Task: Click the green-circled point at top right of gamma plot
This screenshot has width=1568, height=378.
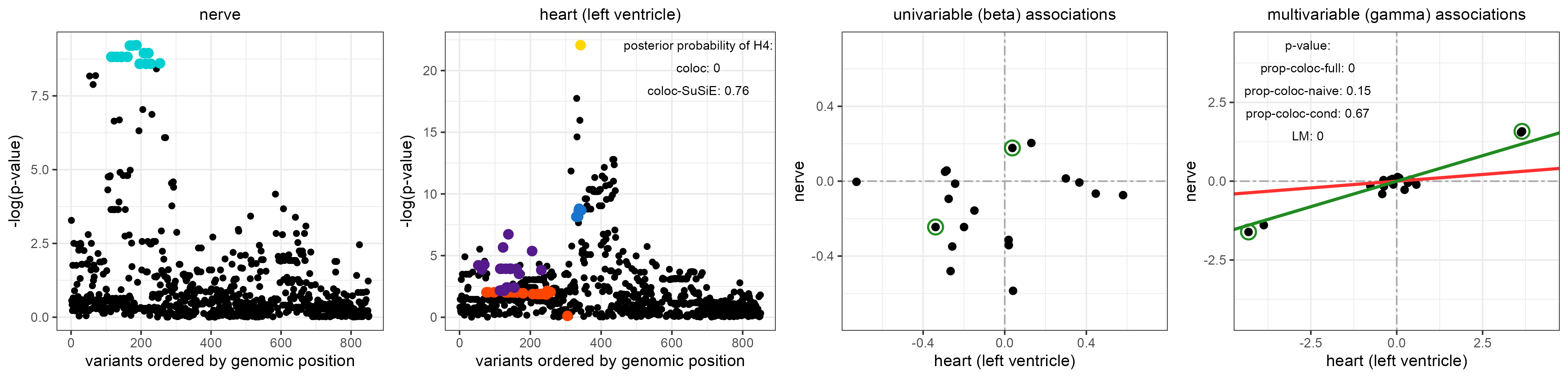Action: point(1521,131)
